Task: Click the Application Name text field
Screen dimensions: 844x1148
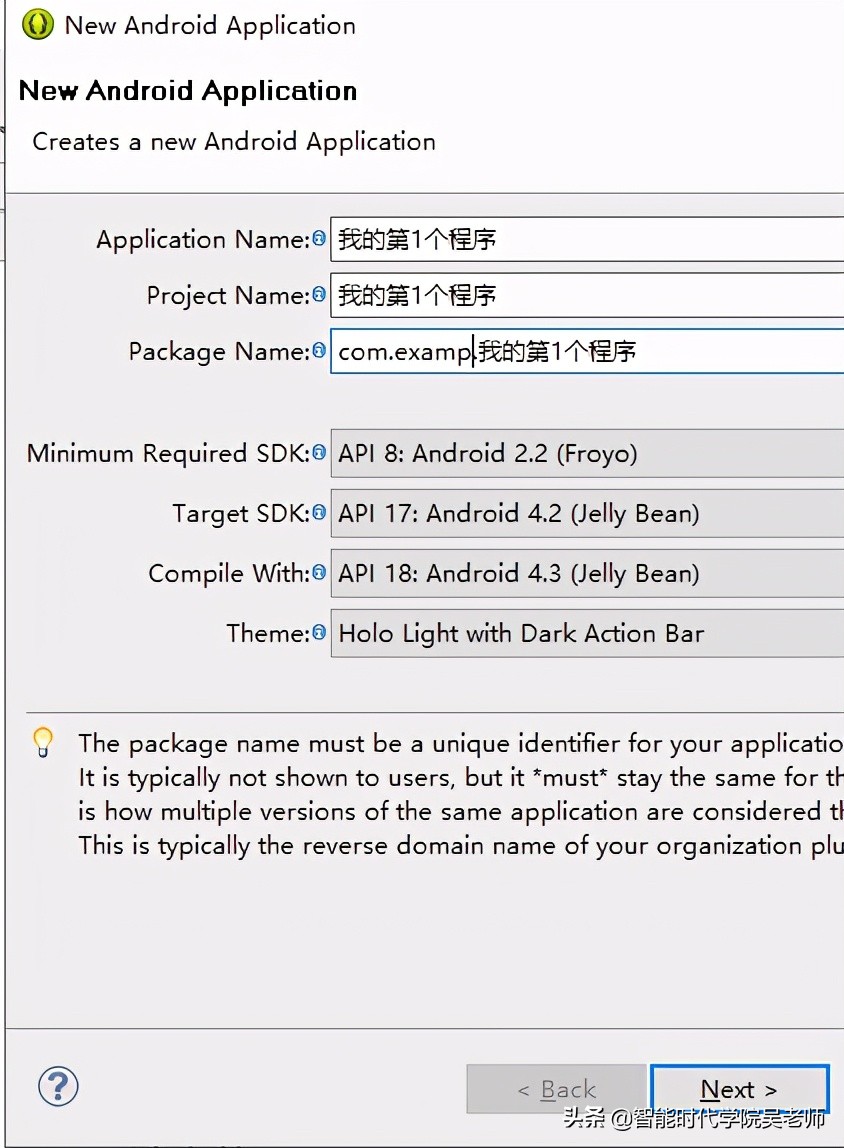Action: (x=587, y=239)
